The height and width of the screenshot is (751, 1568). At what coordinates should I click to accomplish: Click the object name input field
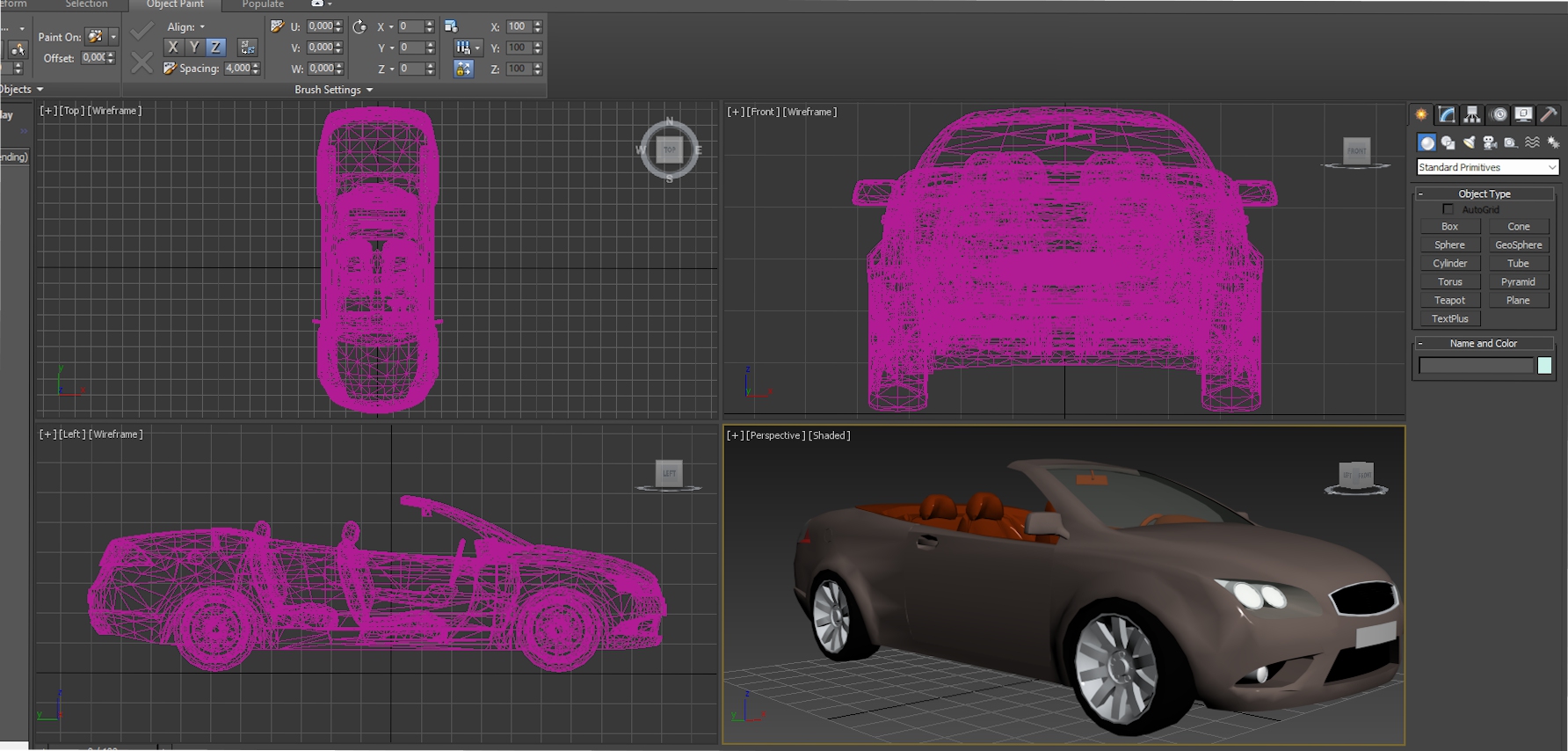tap(1476, 366)
